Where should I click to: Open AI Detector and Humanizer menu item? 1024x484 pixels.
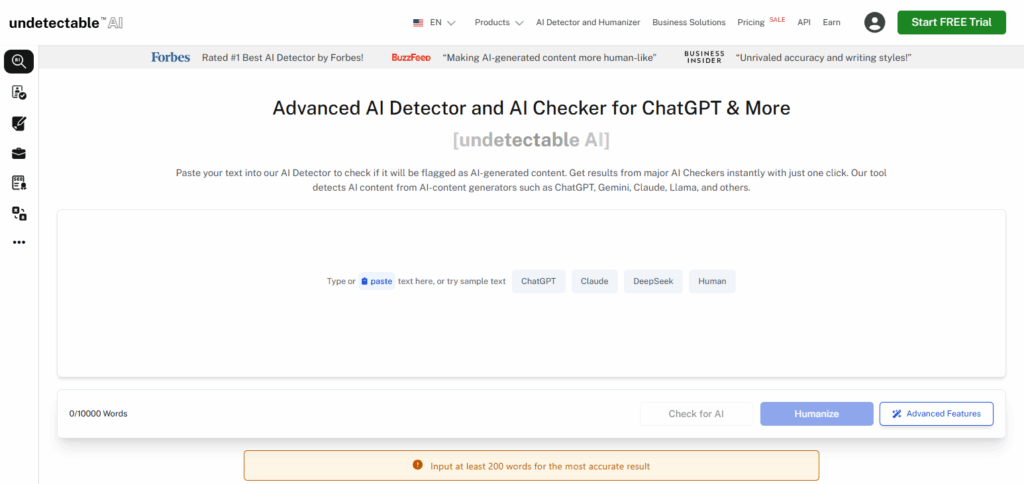tap(588, 22)
